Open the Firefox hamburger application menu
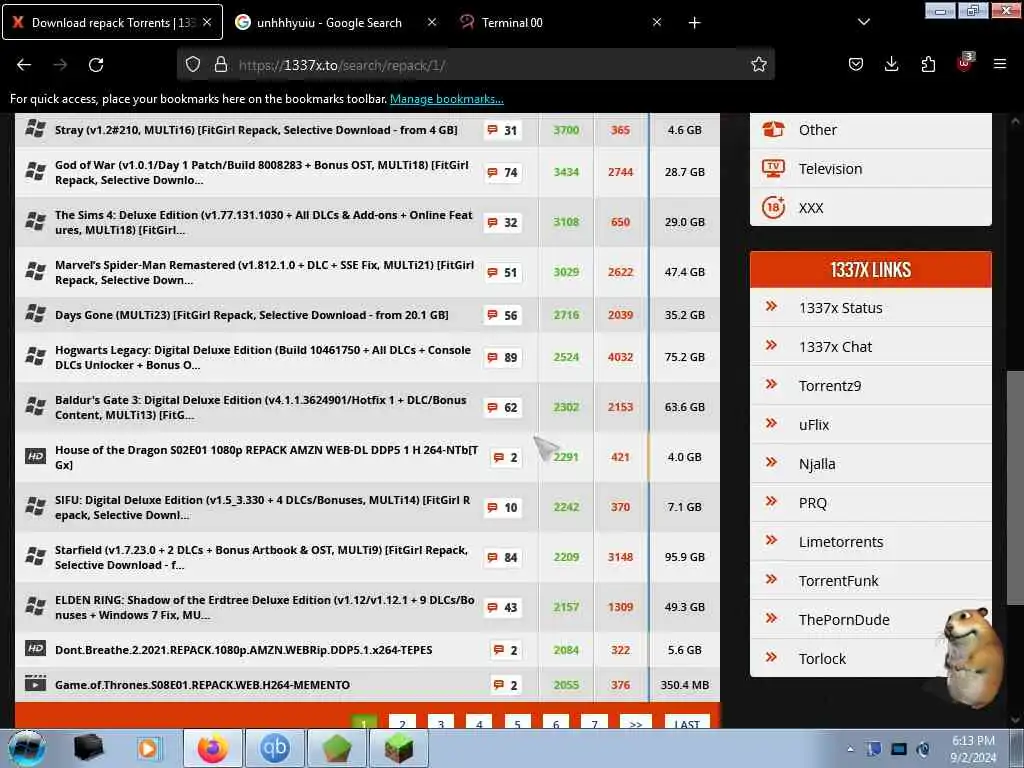This screenshot has width=1024, height=768. [999, 64]
